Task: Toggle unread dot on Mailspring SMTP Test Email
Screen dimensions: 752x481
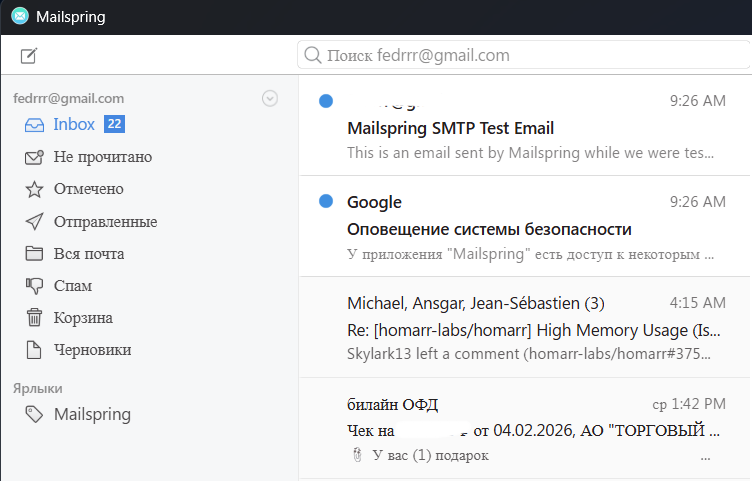Action: tap(325, 101)
